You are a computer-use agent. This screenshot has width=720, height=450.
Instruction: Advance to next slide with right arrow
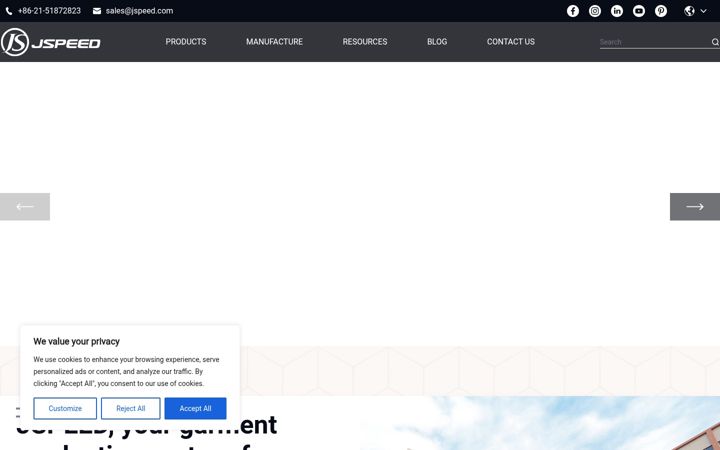pos(695,207)
